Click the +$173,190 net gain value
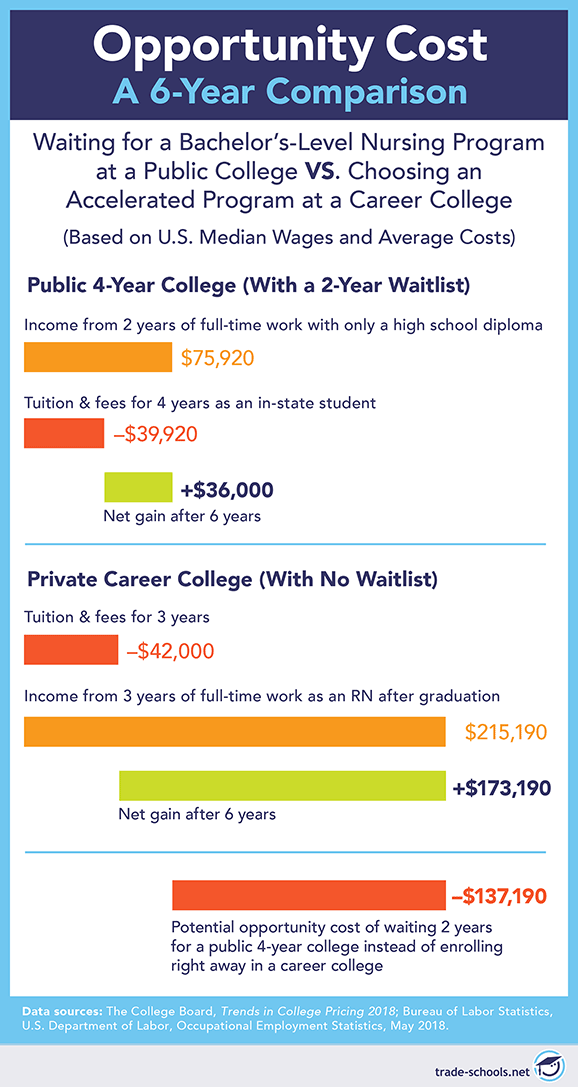 click(502, 788)
